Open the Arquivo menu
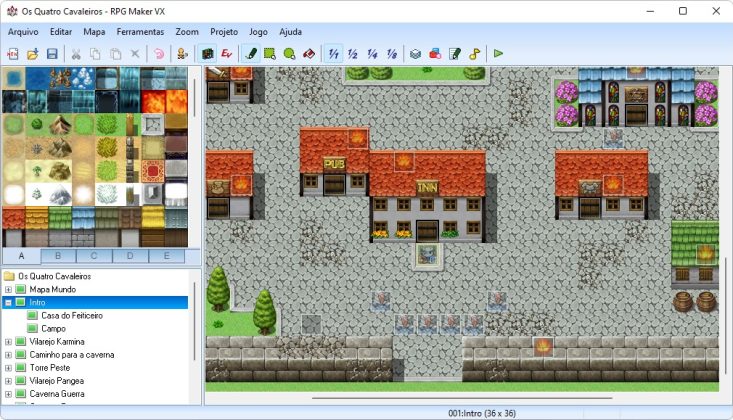 click(x=23, y=32)
